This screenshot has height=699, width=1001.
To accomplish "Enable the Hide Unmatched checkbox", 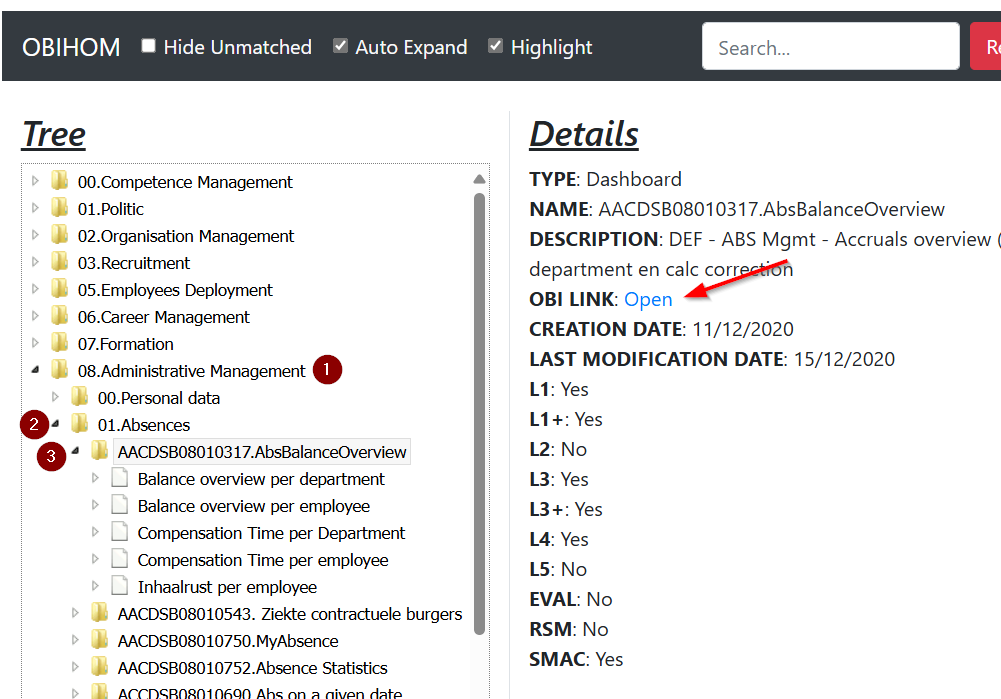I will (148, 46).
